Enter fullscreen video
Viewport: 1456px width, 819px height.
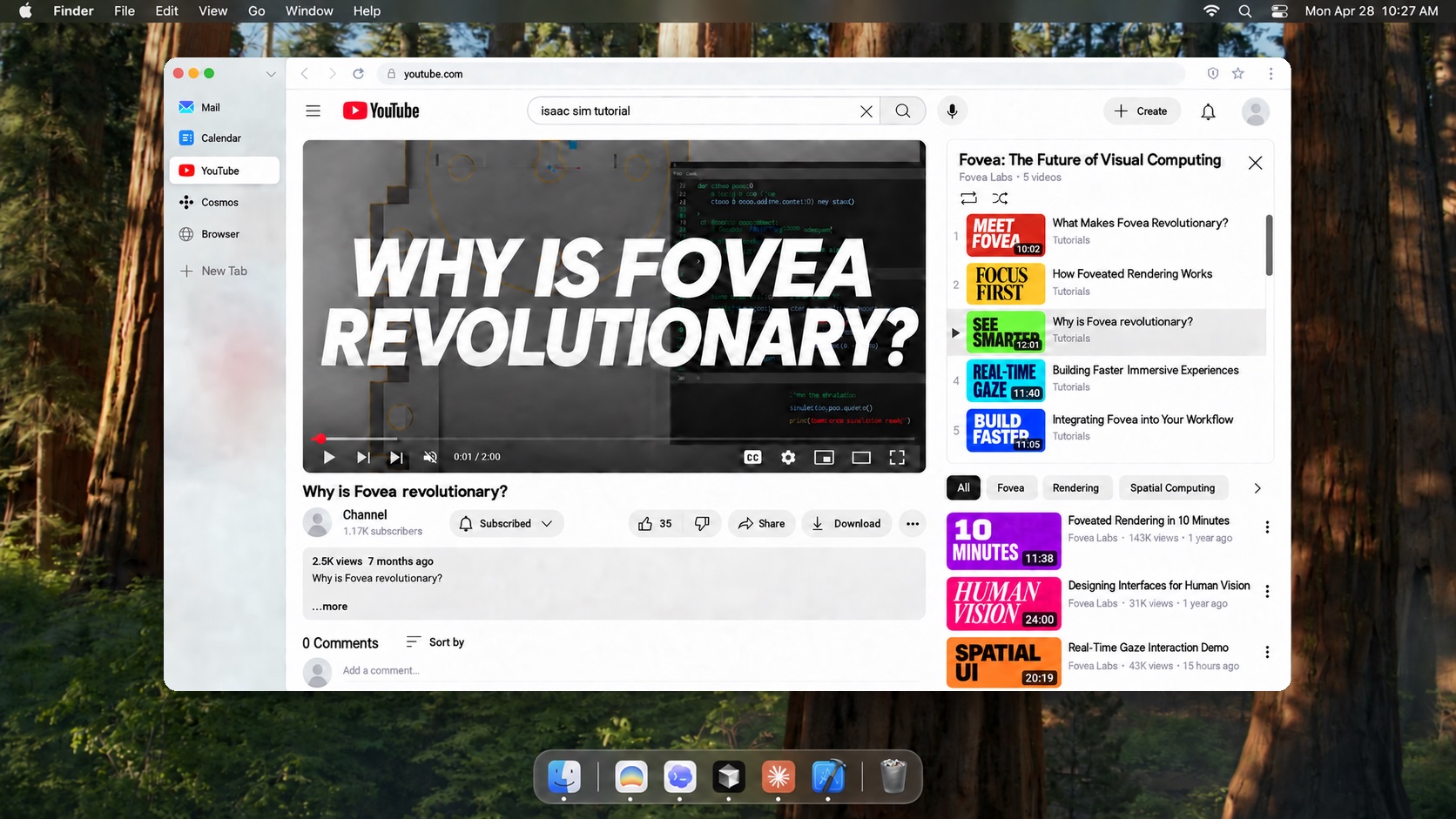coord(897,457)
